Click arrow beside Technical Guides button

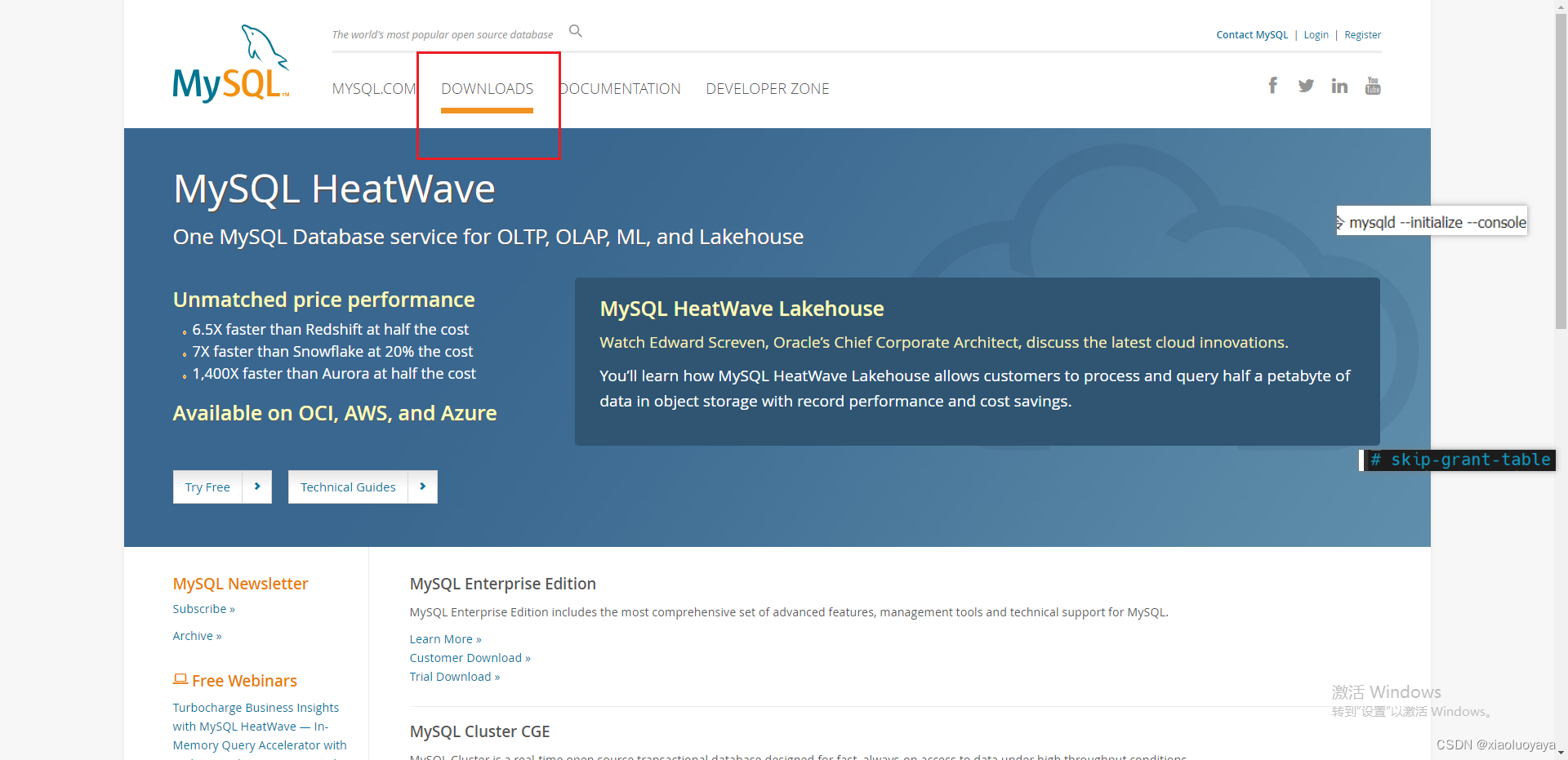pos(422,487)
